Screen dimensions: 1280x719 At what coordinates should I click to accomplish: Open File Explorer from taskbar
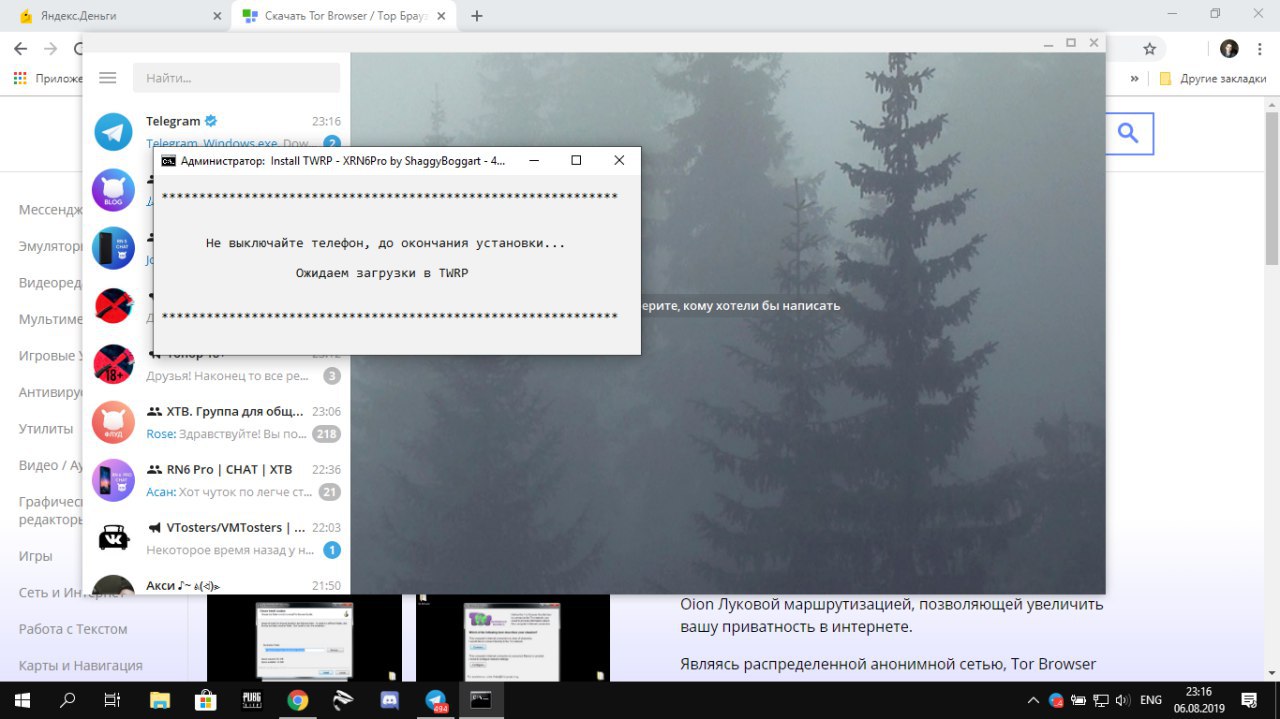coord(159,700)
